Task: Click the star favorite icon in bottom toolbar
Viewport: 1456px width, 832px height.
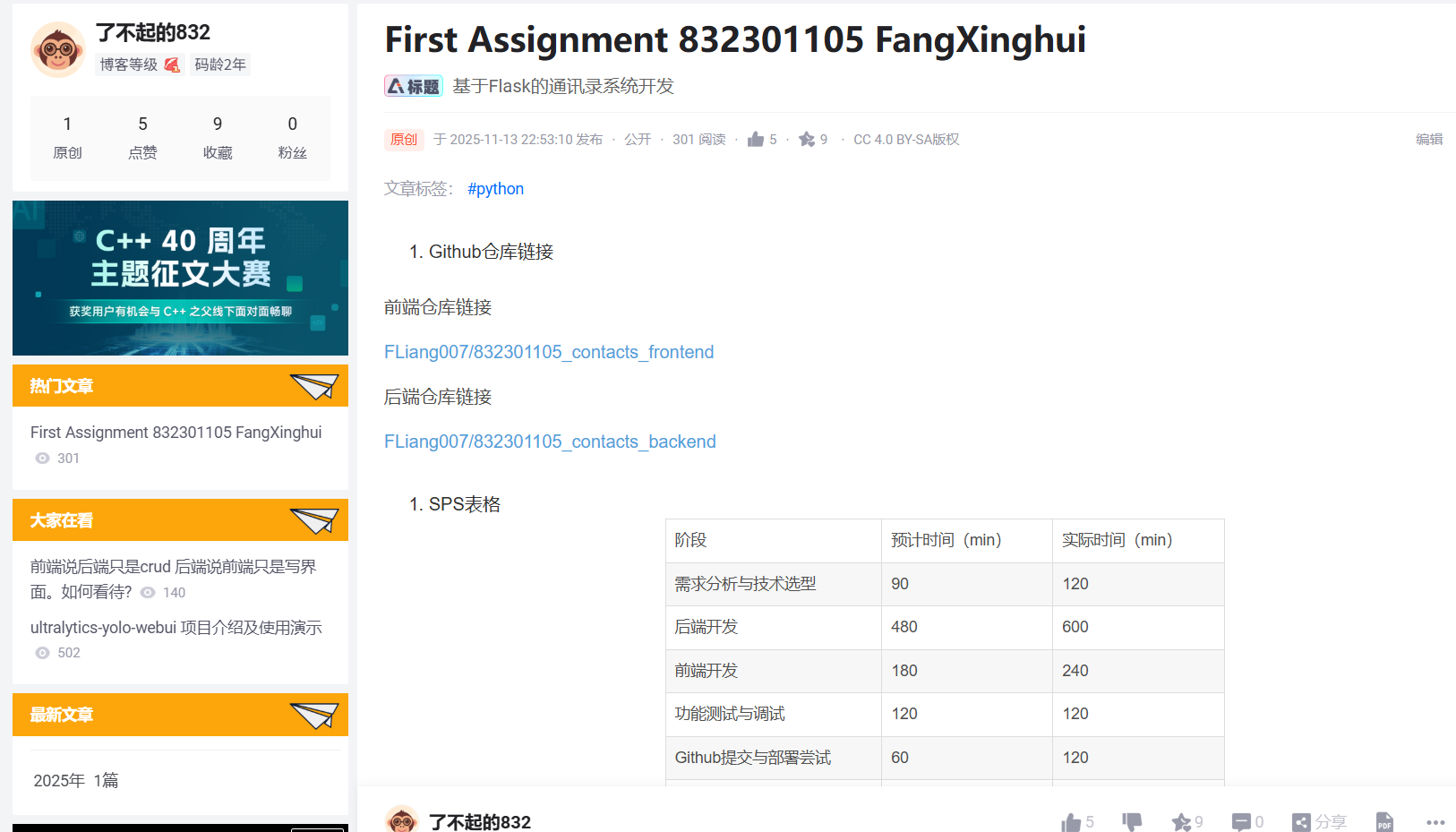Action: coord(1181,822)
